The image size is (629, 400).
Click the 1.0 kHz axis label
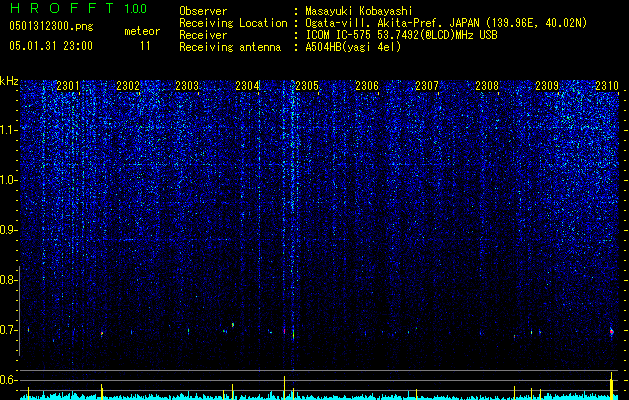9,180
